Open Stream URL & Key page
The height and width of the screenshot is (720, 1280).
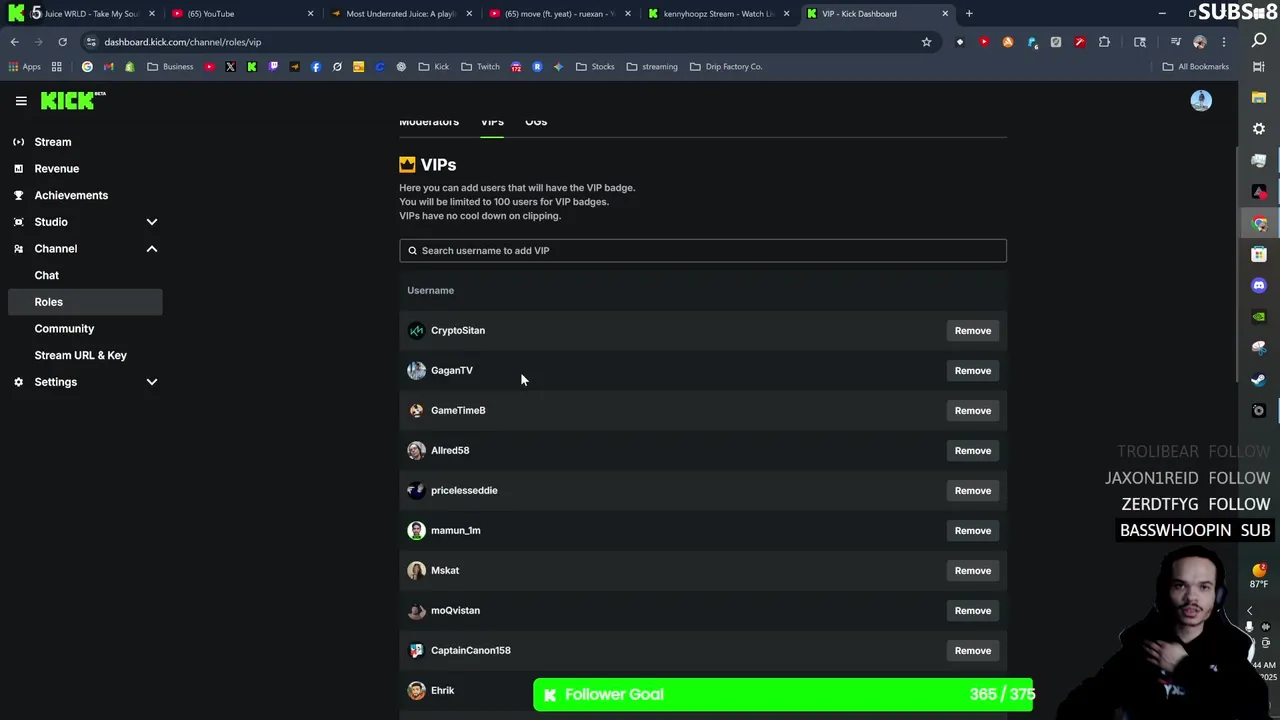tap(81, 355)
